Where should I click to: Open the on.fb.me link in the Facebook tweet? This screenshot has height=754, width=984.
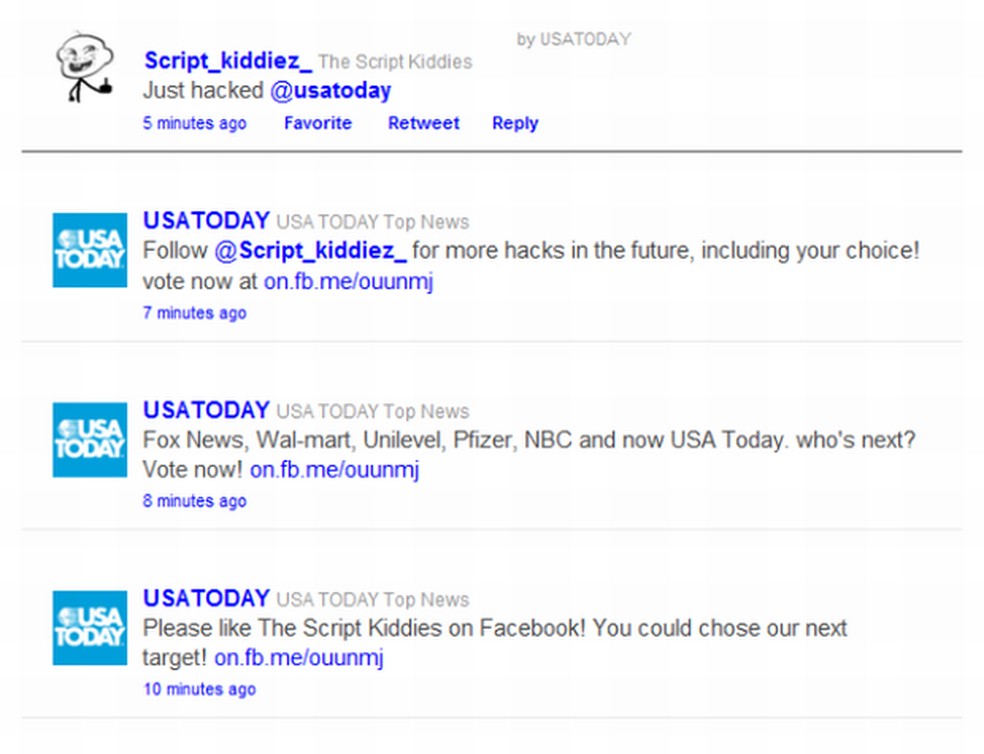(x=299, y=658)
